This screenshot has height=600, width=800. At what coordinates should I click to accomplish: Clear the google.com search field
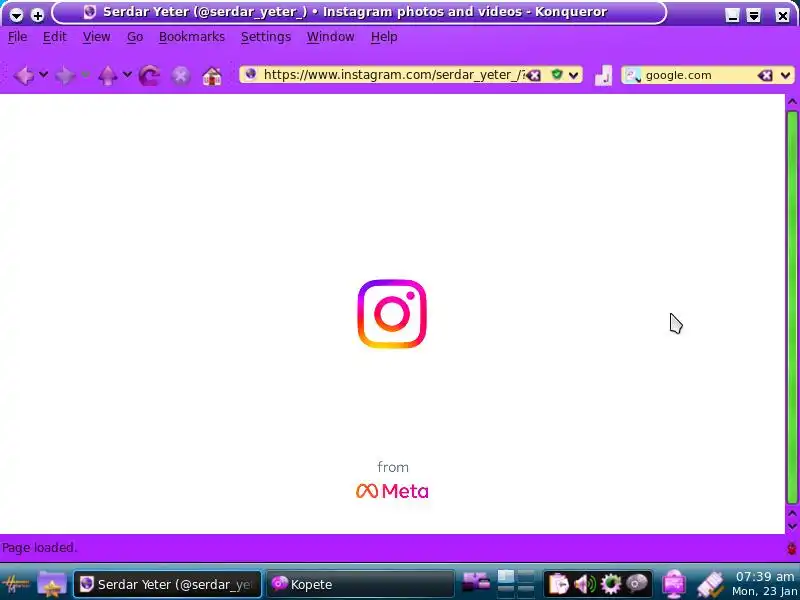tap(764, 76)
